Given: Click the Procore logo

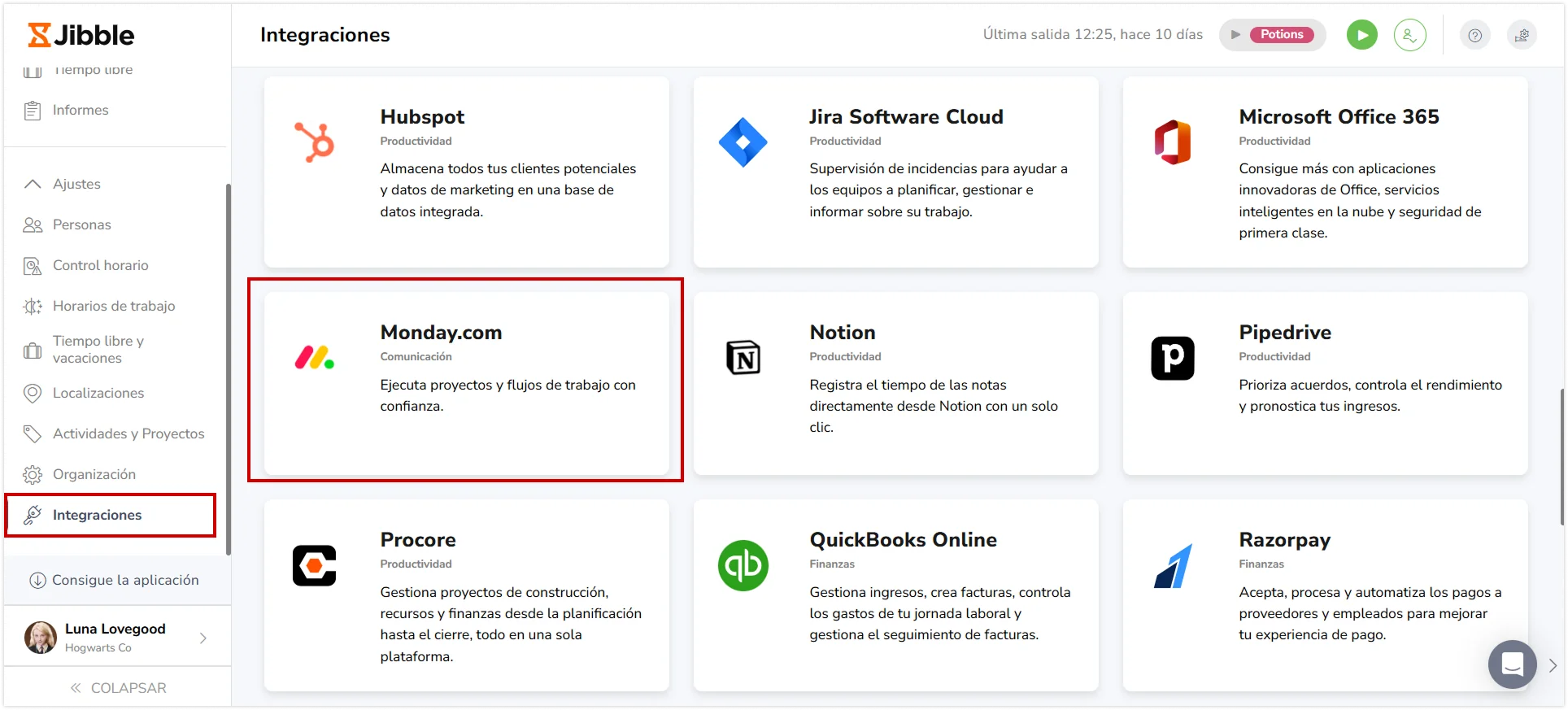Looking at the screenshot, I should click(314, 565).
